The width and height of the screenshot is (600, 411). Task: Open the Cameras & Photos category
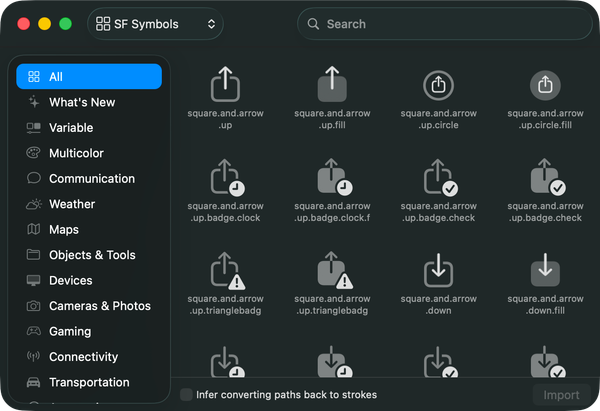point(89,306)
